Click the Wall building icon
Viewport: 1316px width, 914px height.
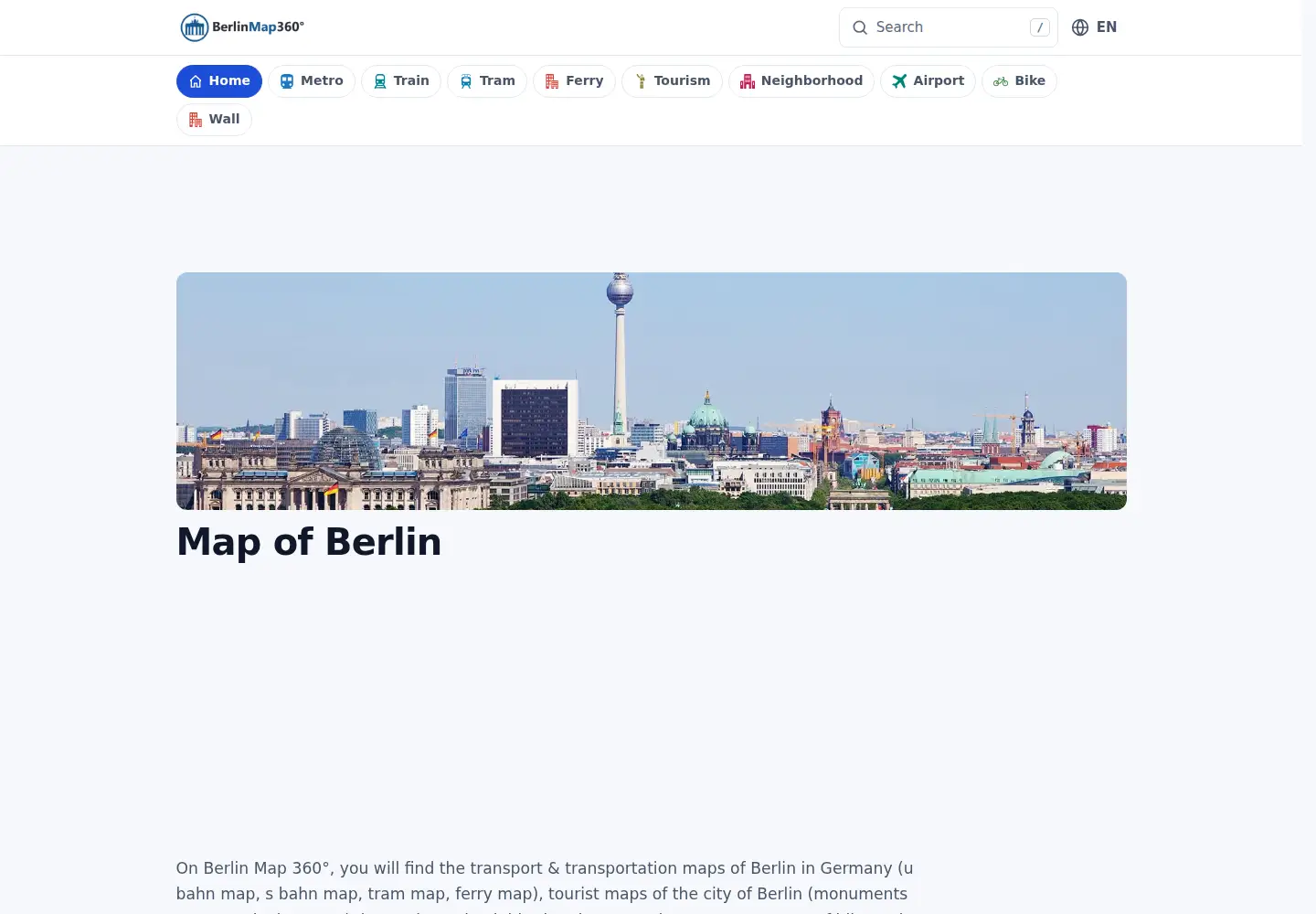point(196,120)
